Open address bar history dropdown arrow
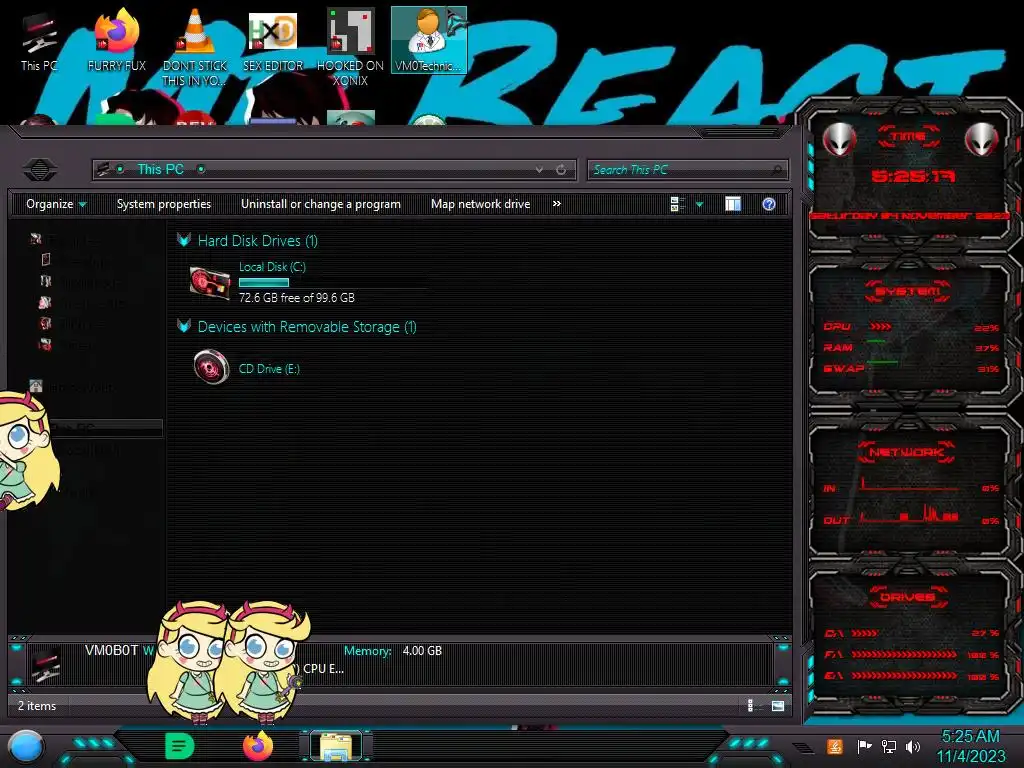Image resolution: width=1024 pixels, height=768 pixels. (x=539, y=170)
